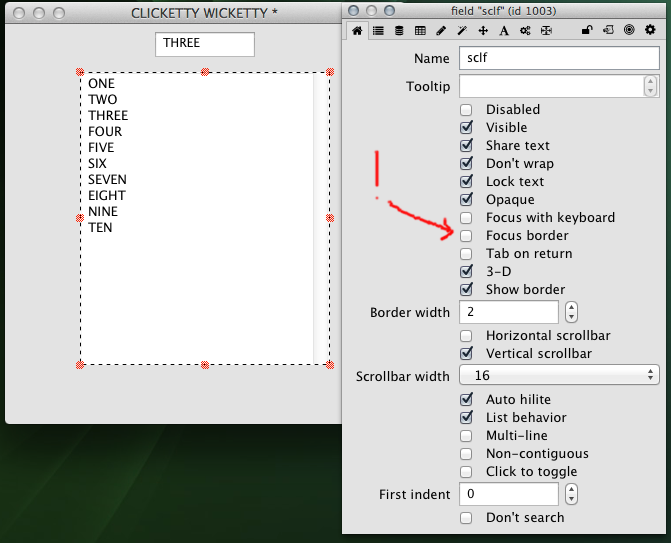671x543 pixels.
Task: Select THREE in the list field
Action: (x=108, y=116)
